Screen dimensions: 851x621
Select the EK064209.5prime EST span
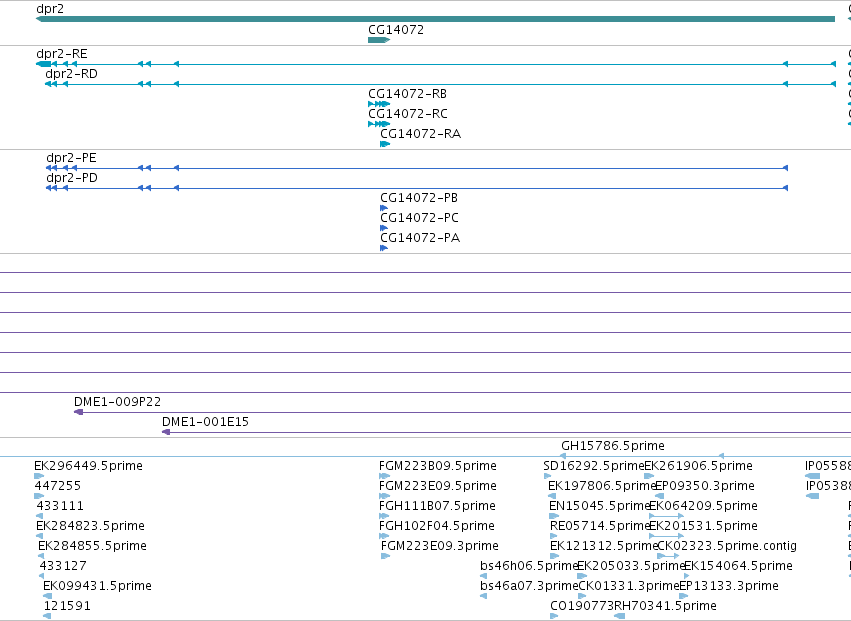[666, 516]
